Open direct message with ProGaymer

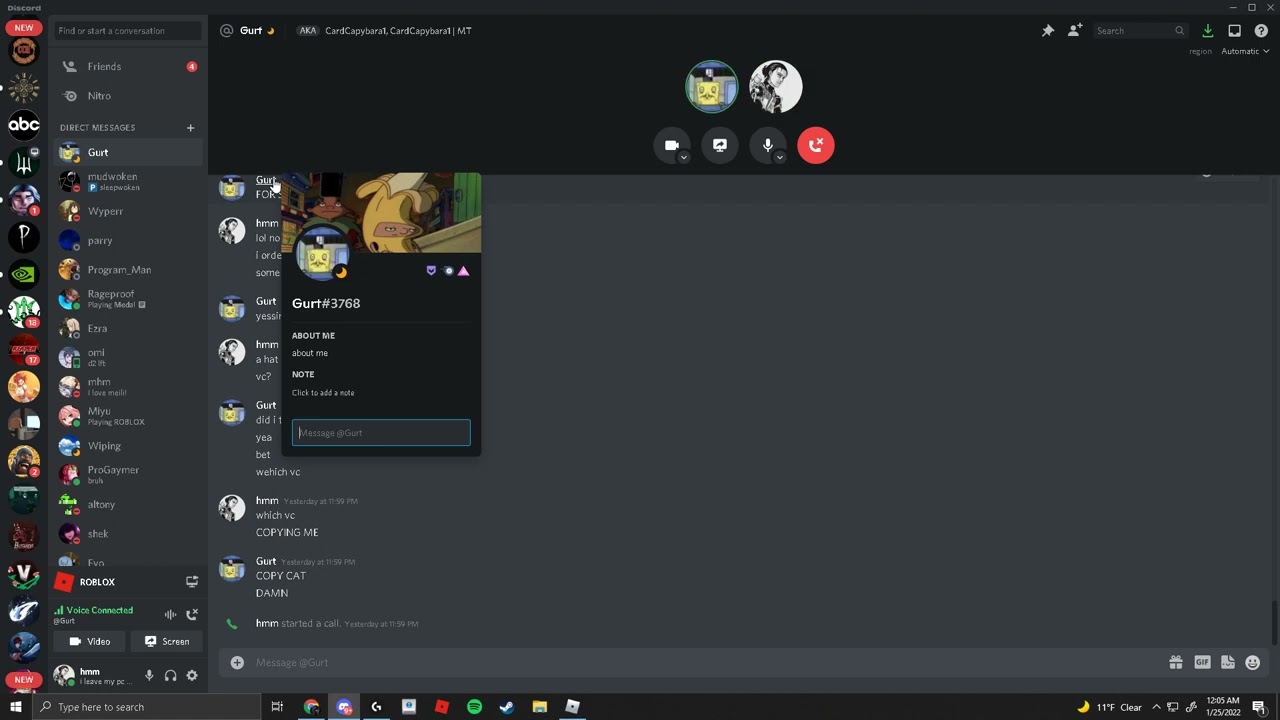point(129,475)
